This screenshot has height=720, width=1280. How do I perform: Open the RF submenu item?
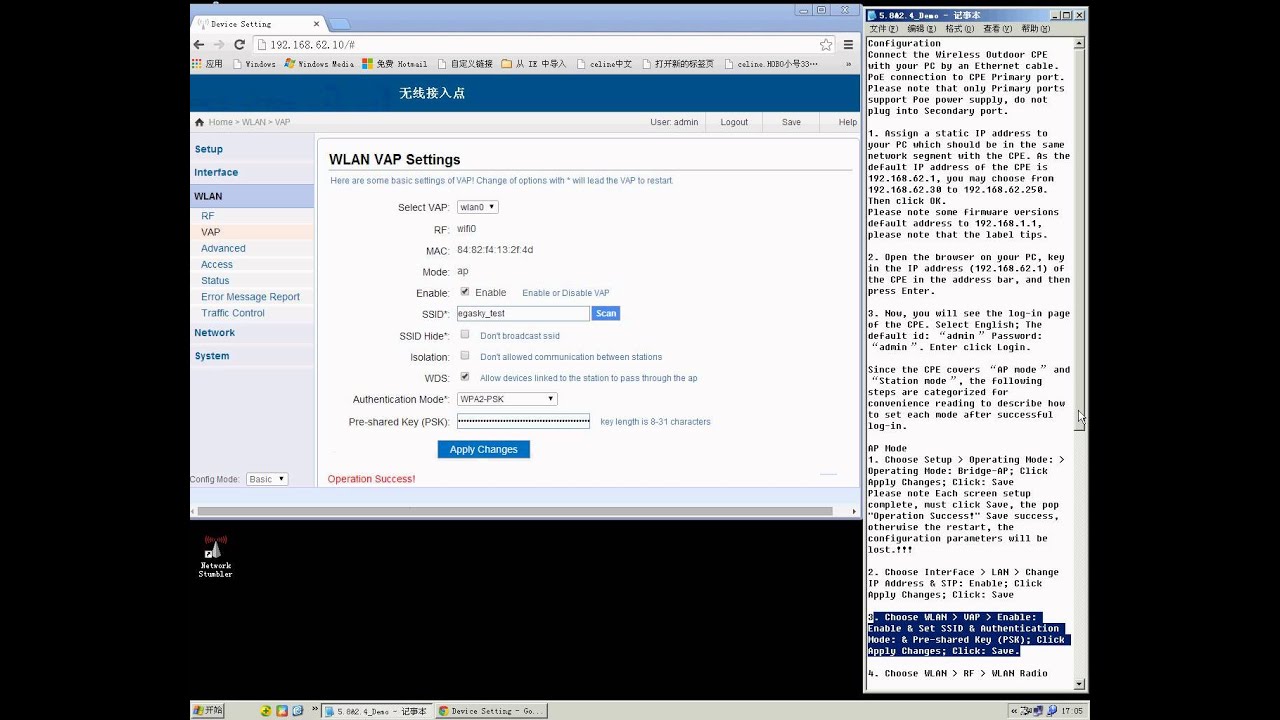pyautogui.click(x=207, y=216)
